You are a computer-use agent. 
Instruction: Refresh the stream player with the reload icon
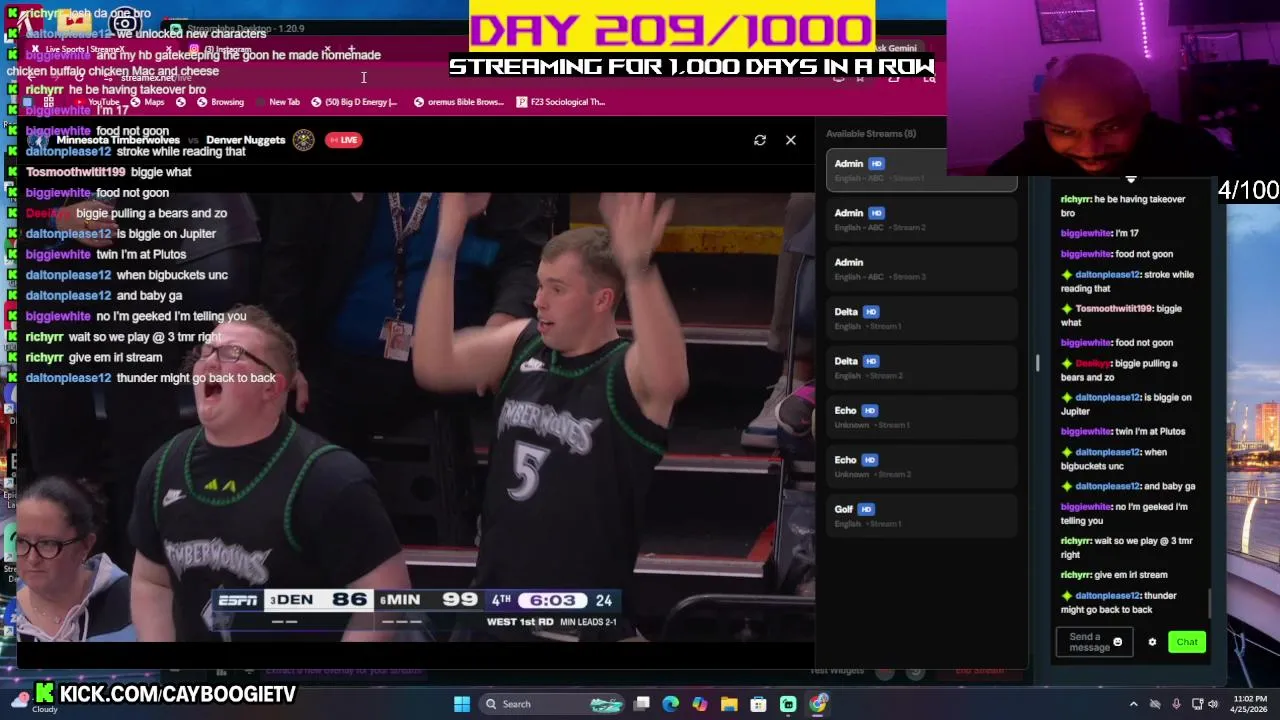(x=760, y=140)
